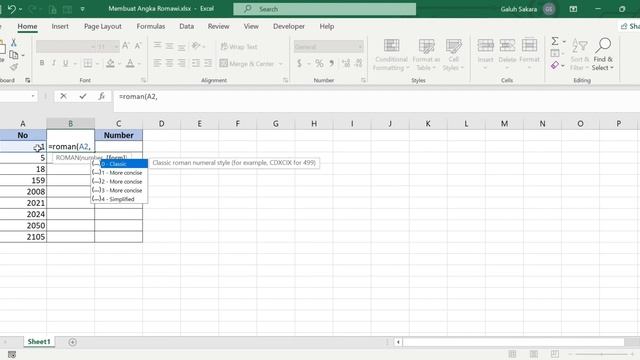Open the Name Box dropdown arrow
The height and width of the screenshot is (360, 640).
pos(33,96)
